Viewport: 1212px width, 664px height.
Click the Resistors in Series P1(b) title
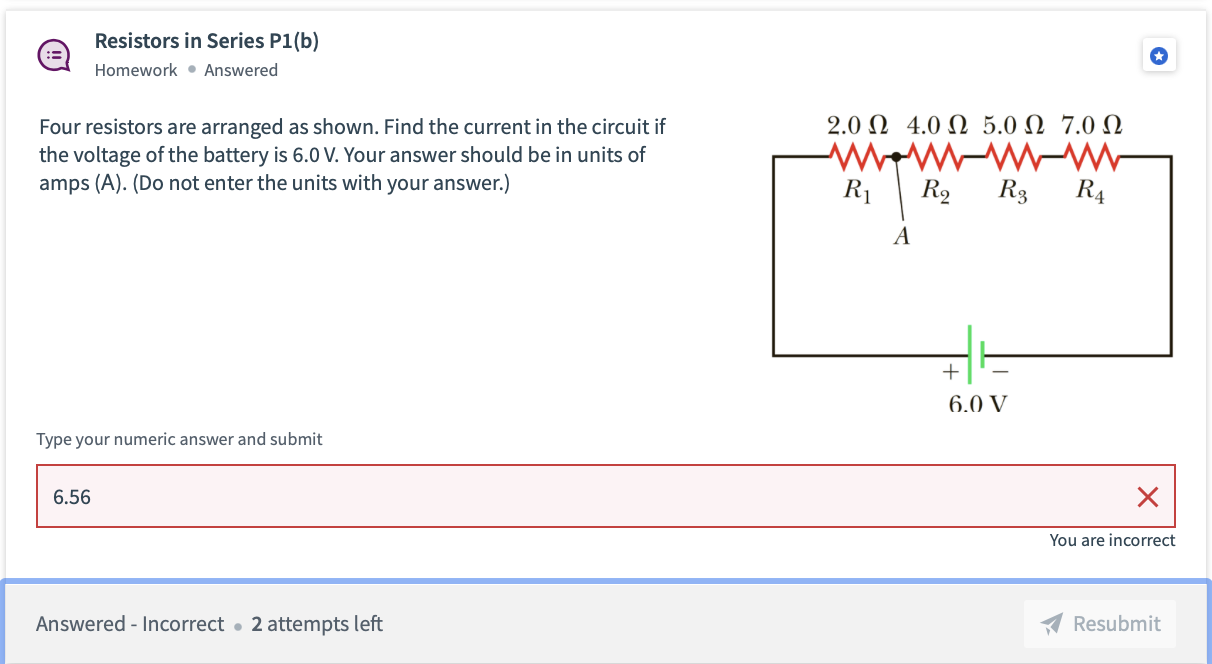coord(206,41)
